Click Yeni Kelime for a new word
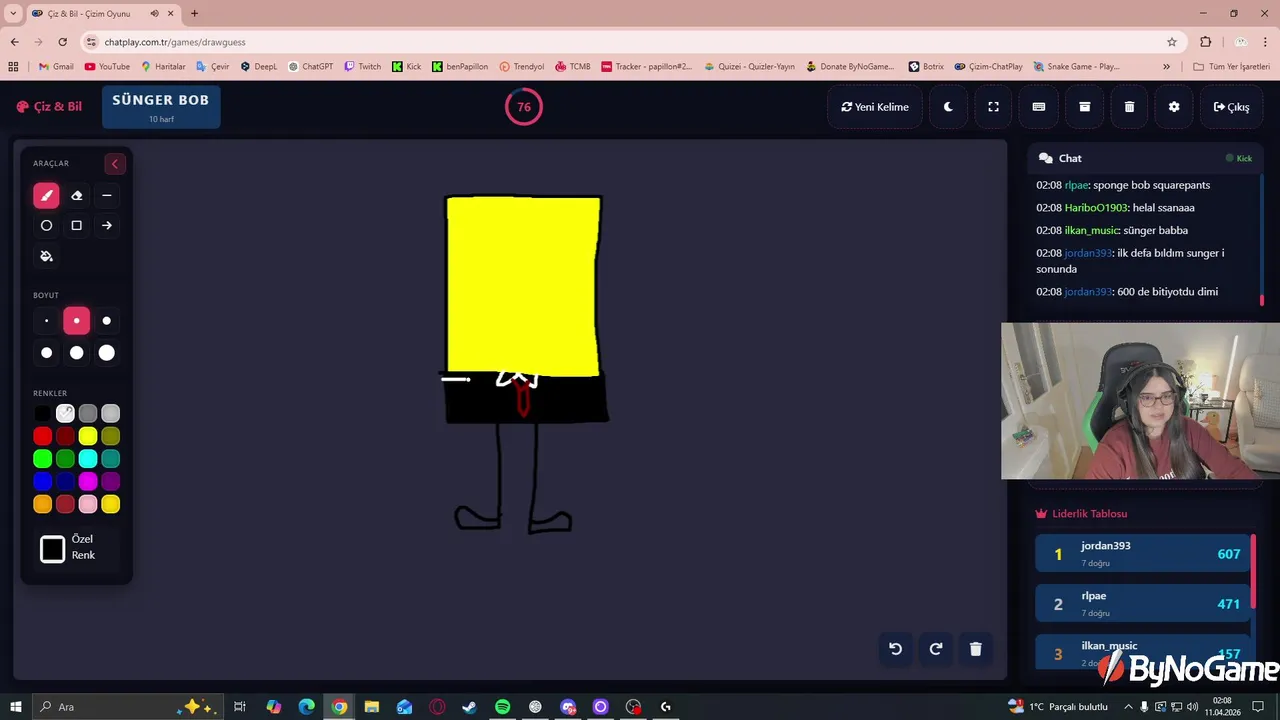 click(x=875, y=107)
